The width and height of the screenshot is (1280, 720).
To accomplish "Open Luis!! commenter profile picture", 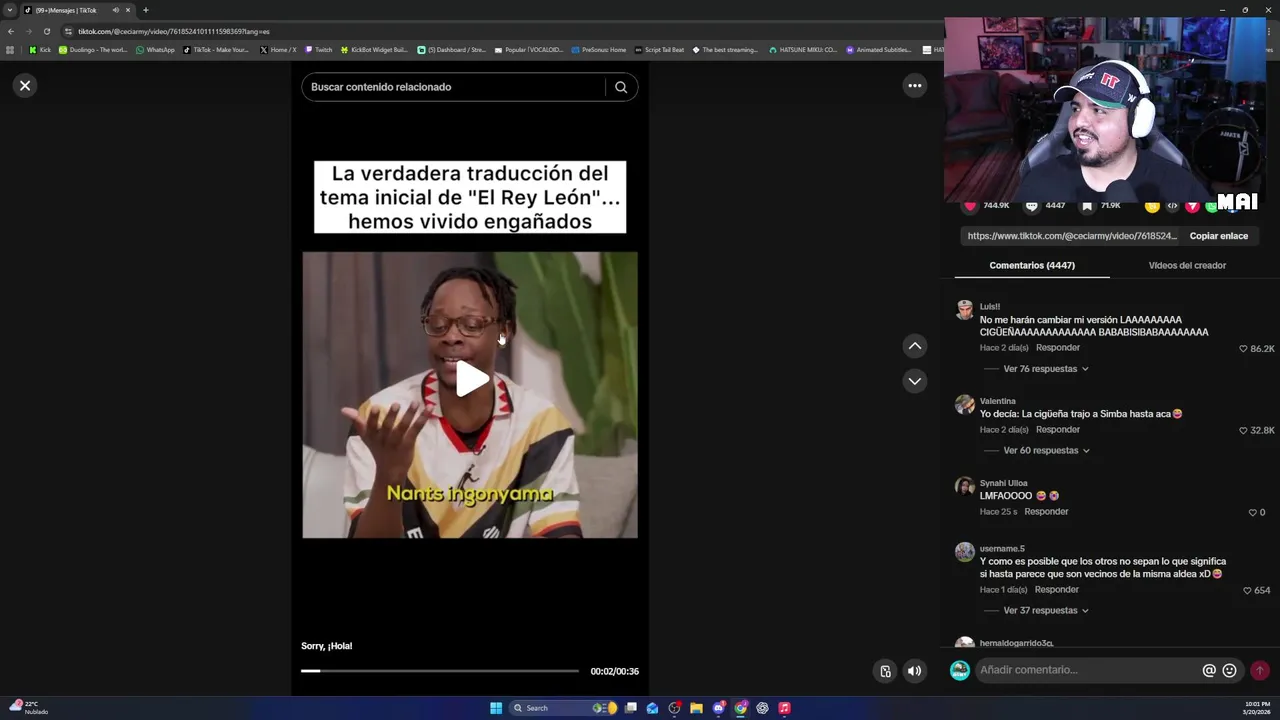I will coord(964,310).
